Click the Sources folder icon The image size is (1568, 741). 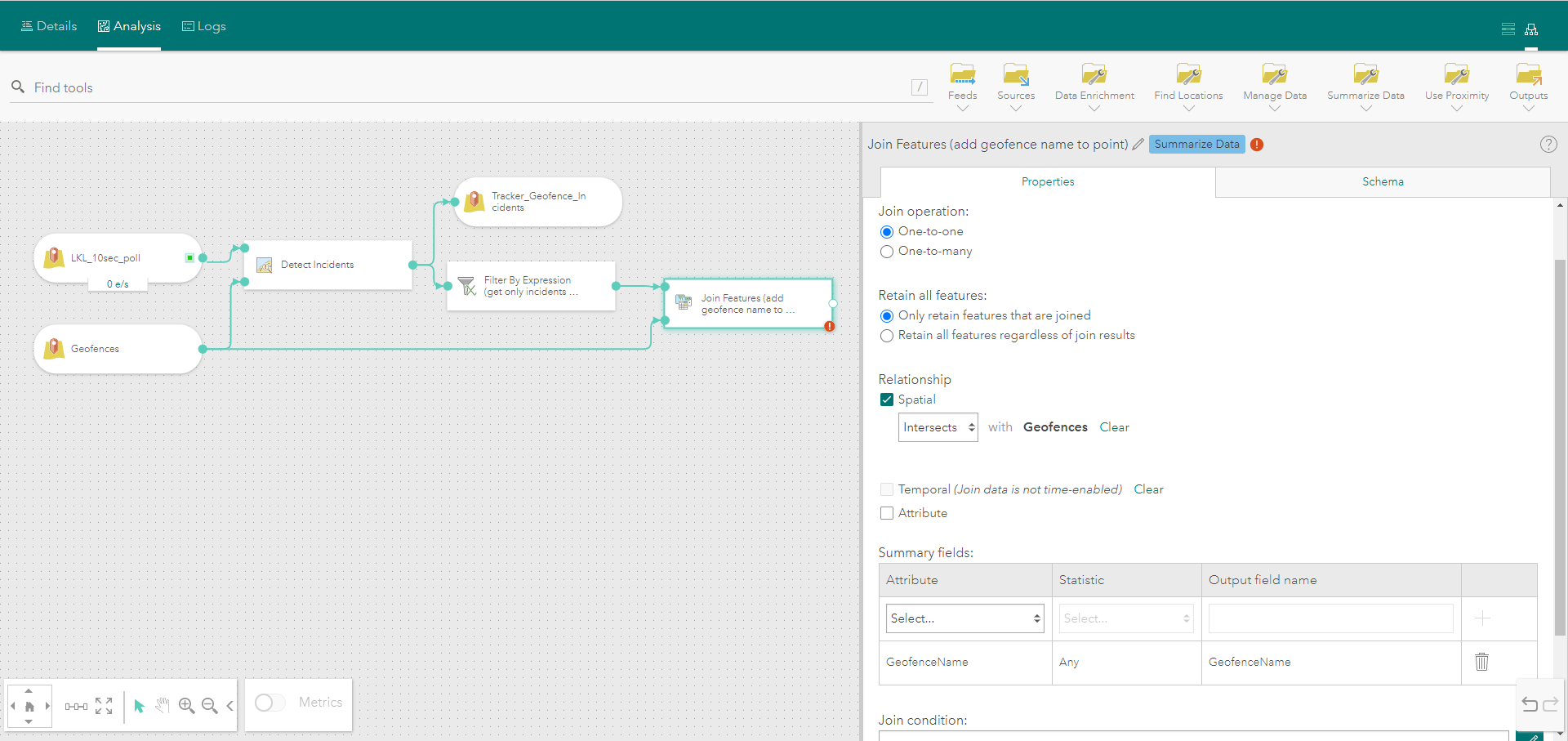pyautogui.click(x=1015, y=78)
